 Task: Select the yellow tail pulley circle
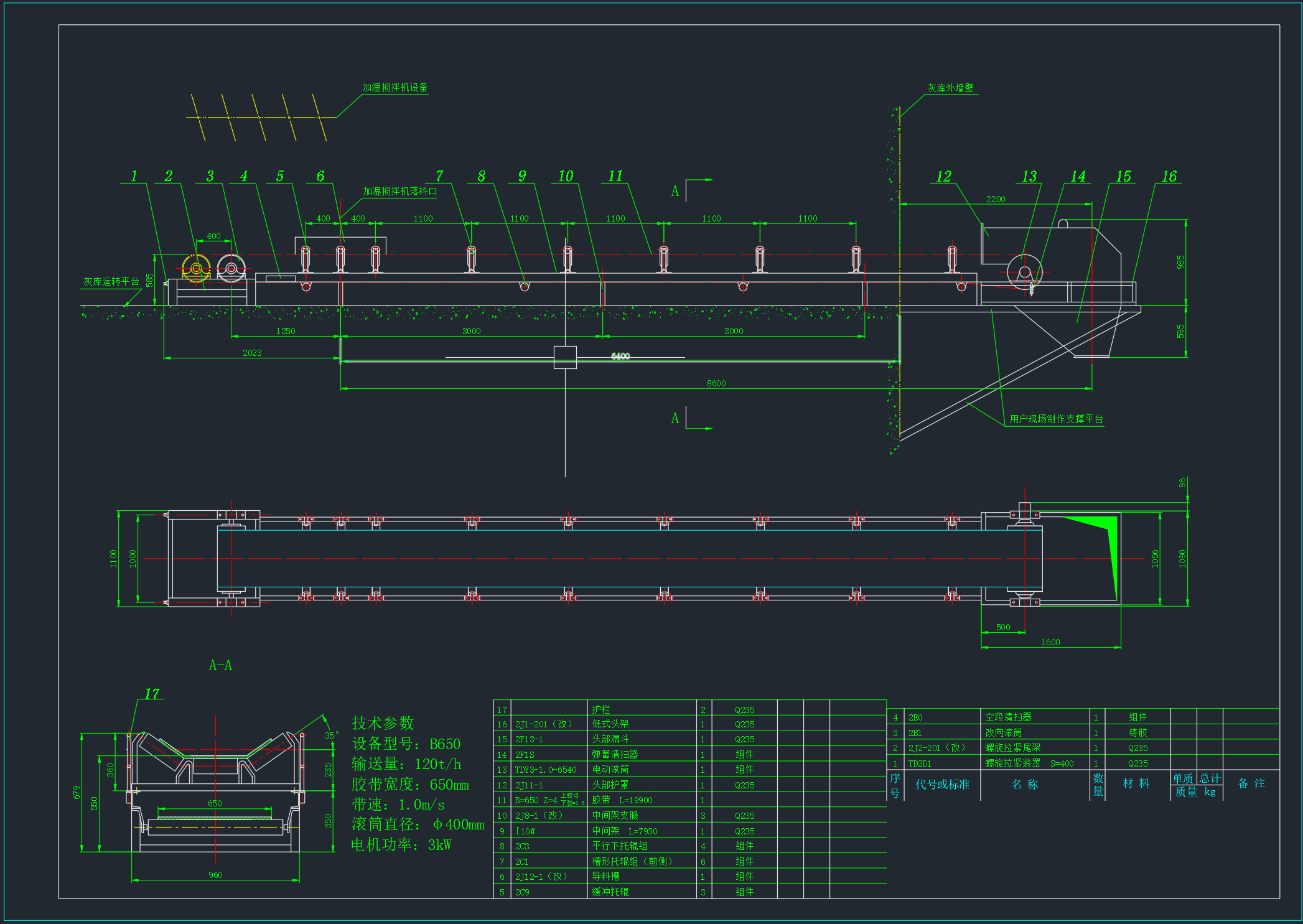pos(196,268)
